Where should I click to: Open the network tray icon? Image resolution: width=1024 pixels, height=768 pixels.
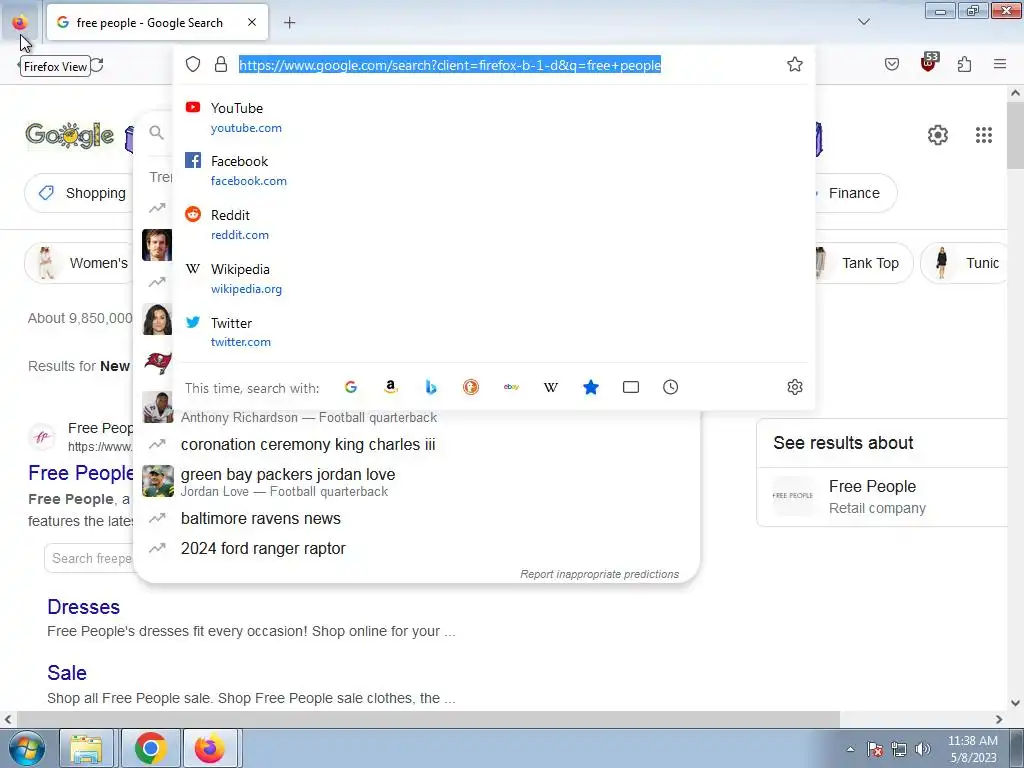(899, 749)
